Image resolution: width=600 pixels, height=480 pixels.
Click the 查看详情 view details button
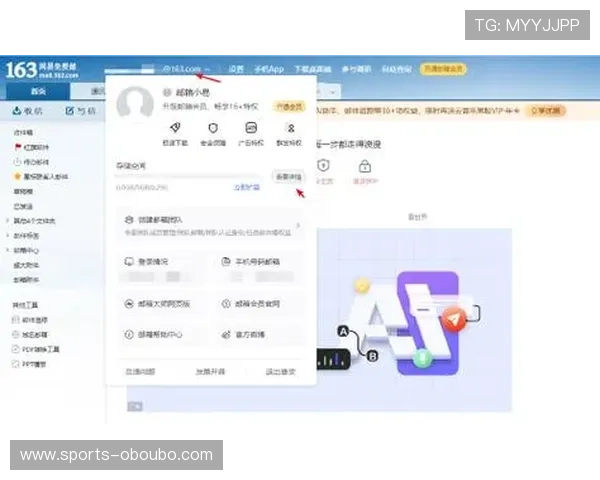pyautogui.click(x=289, y=177)
